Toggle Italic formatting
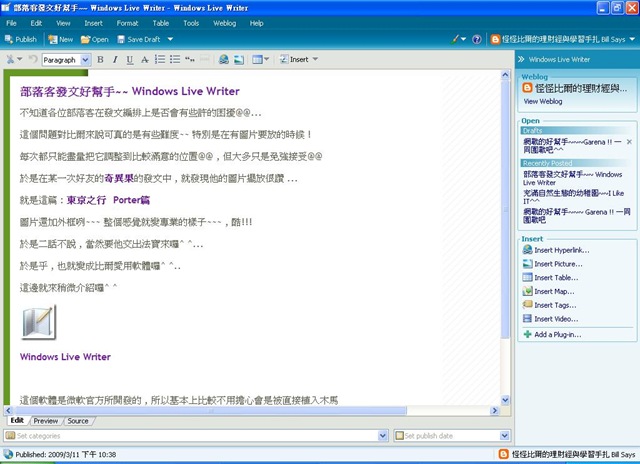640x464 pixels. tap(115, 60)
